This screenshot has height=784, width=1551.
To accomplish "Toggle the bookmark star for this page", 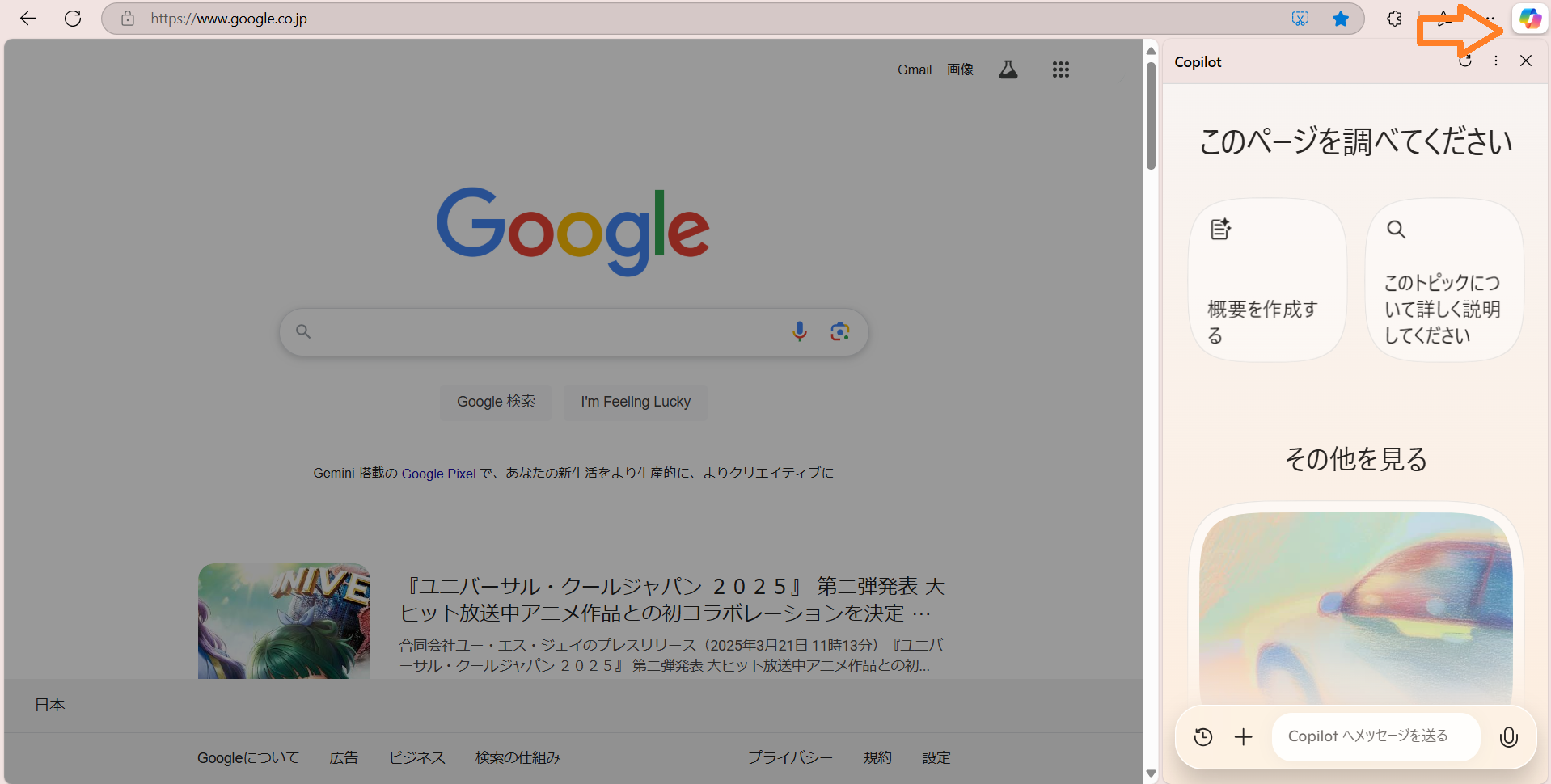I will [x=1341, y=18].
